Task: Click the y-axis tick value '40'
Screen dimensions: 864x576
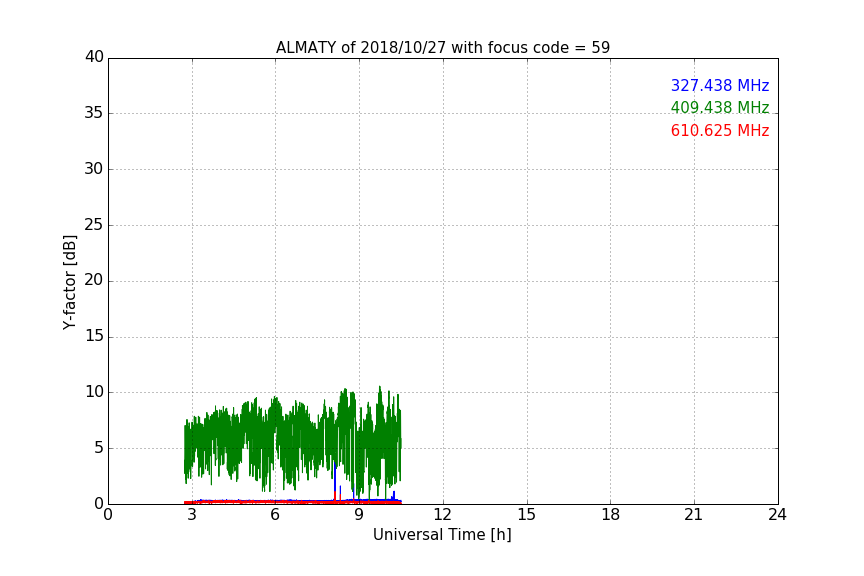Action: point(94,57)
